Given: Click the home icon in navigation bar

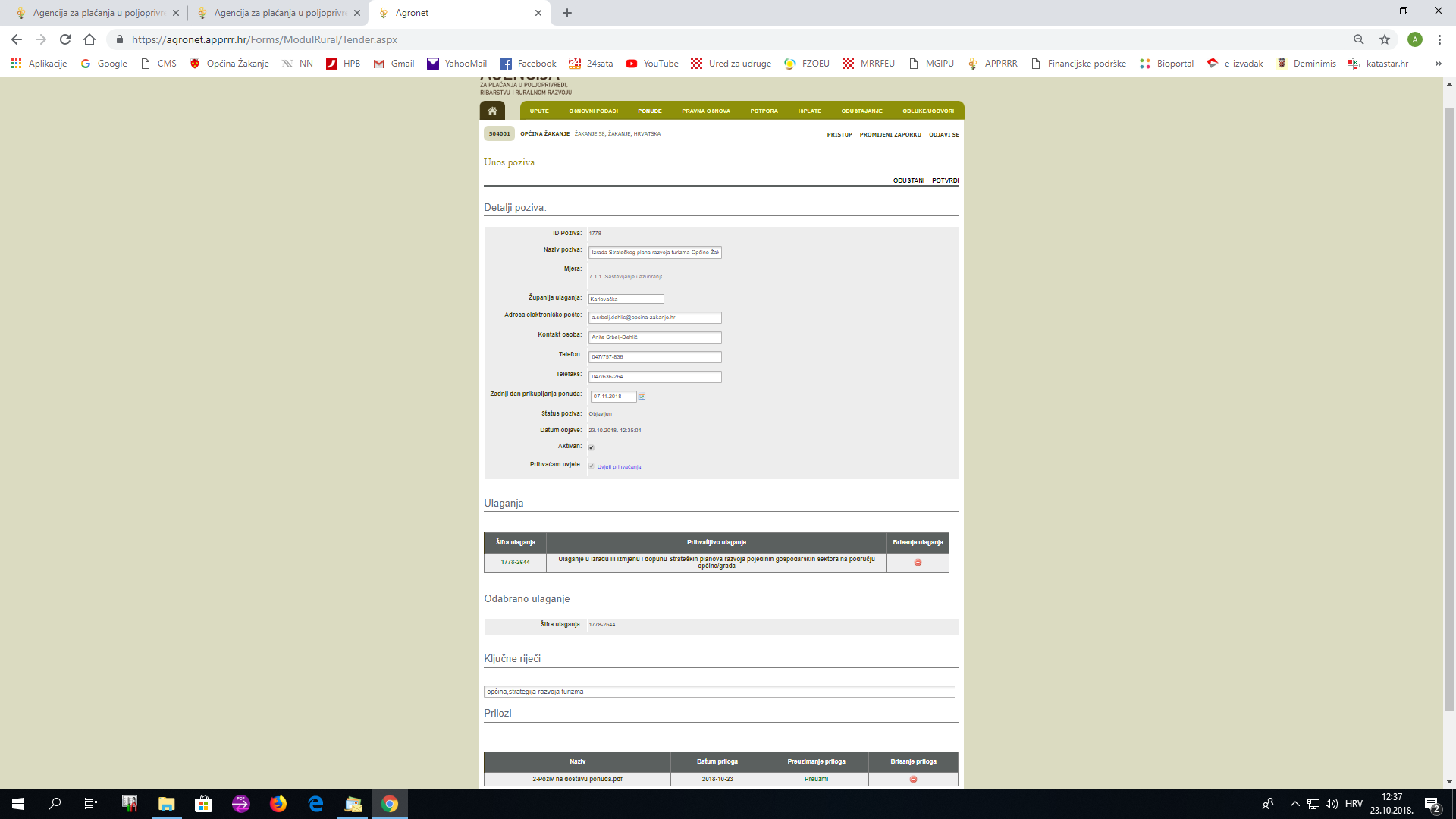Looking at the screenshot, I should coord(492,111).
